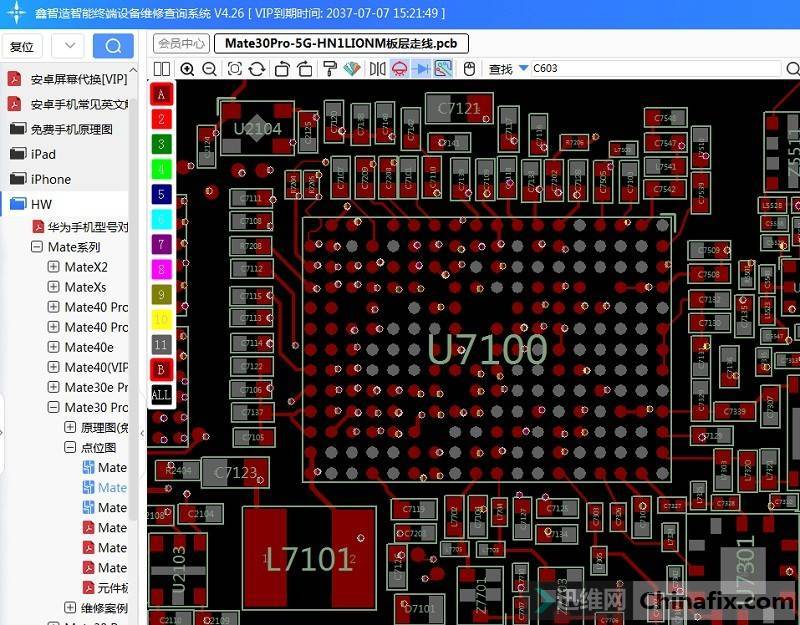Expand the MateX2 tree node
Viewport: 800px width, 625px height.
(x=54, y=267)
